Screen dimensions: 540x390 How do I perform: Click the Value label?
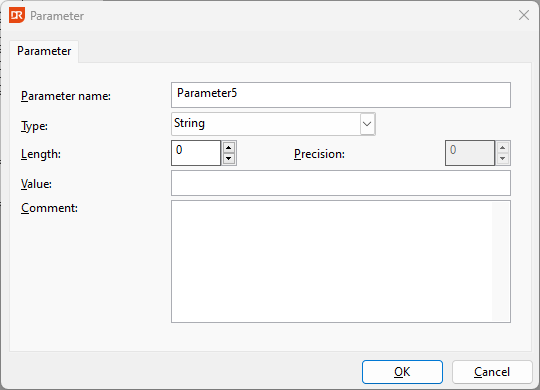click(x=36, y=184)
